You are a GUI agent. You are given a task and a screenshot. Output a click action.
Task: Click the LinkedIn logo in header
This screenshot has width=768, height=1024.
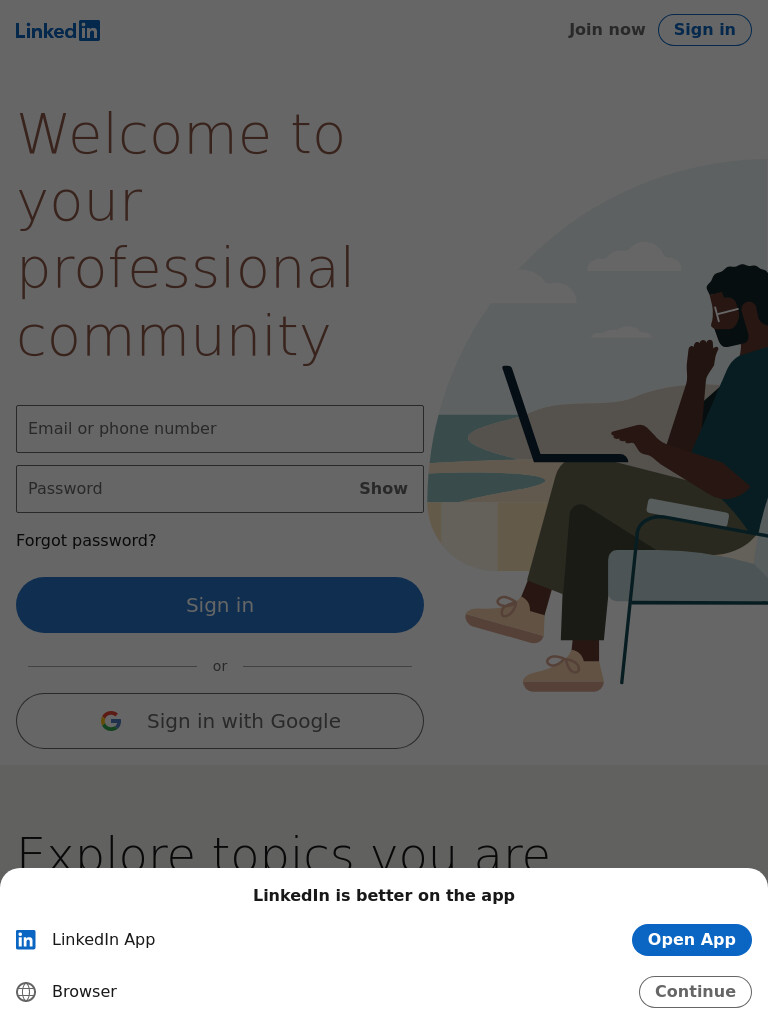point(57,31)
